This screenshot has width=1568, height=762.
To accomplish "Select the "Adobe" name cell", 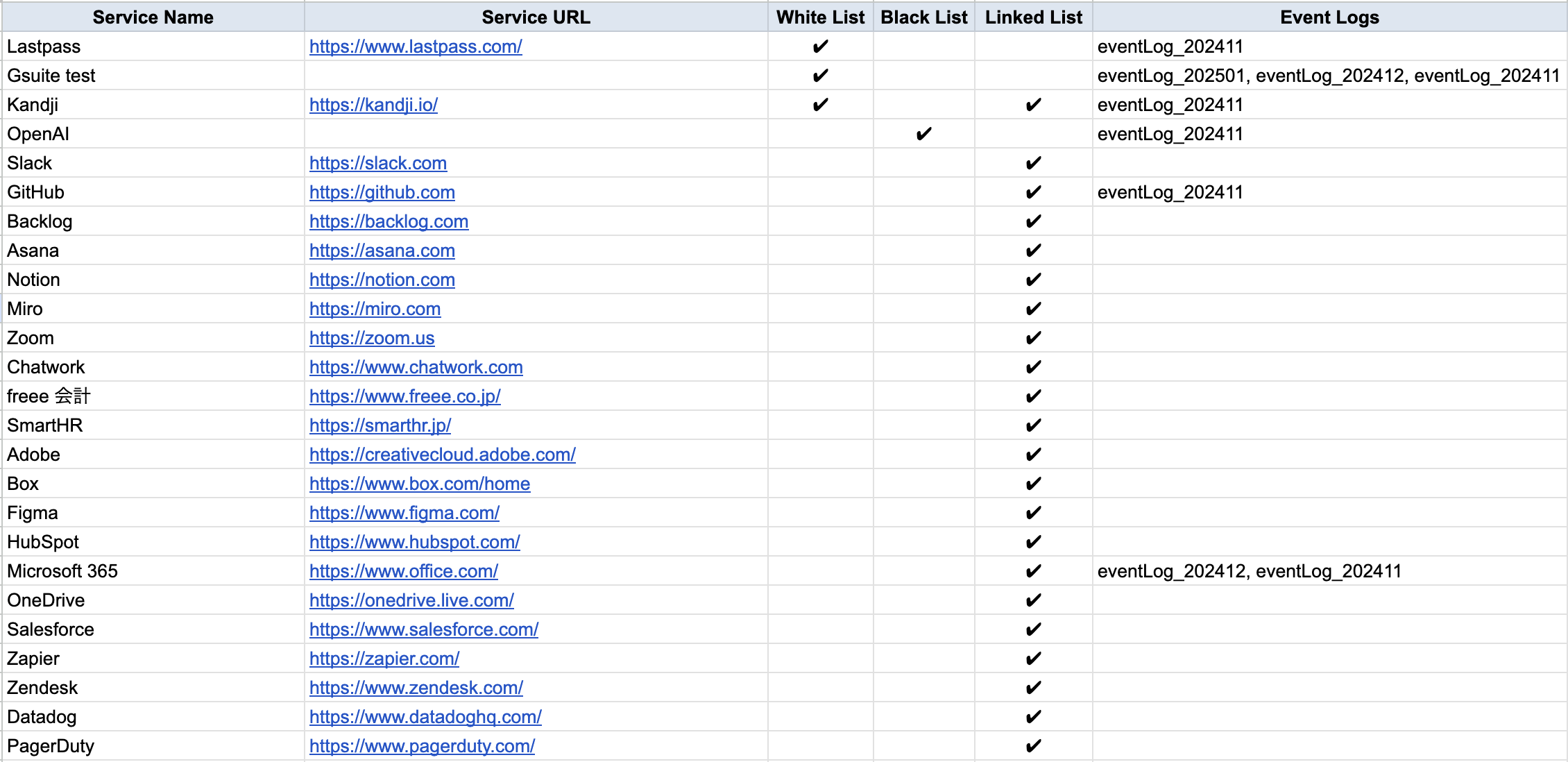I will [x=153, y=455].
